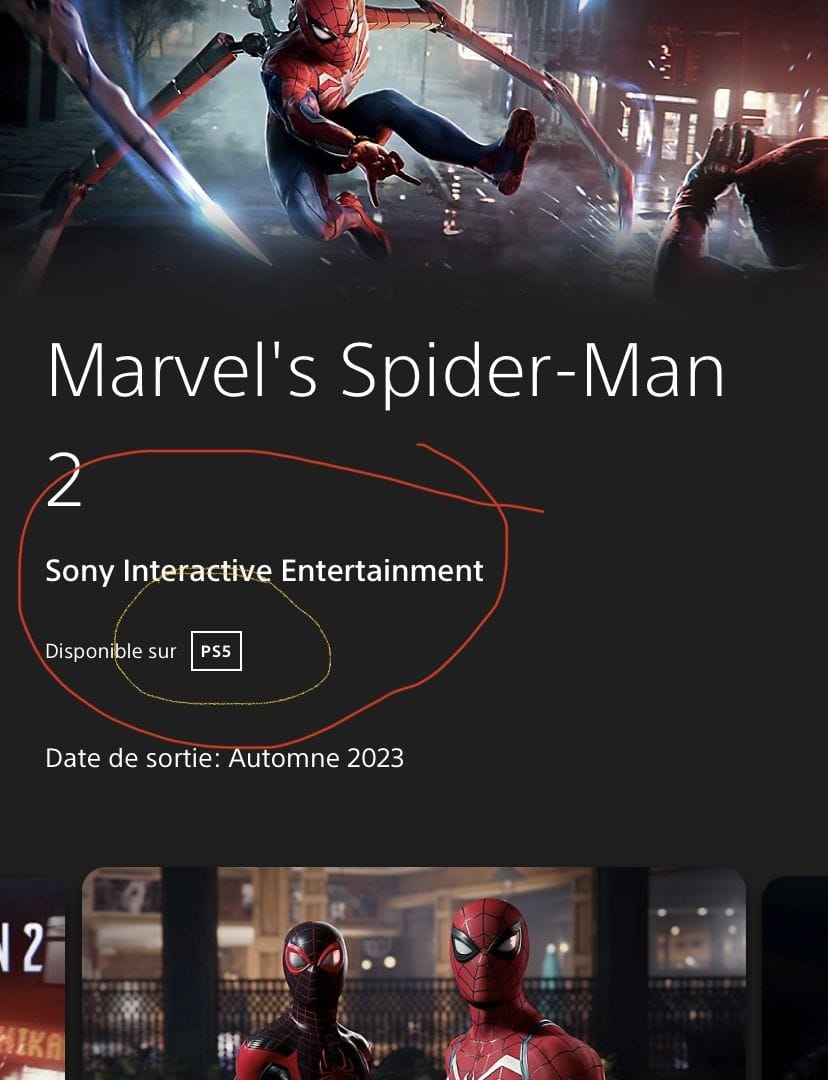Click Miles Morales' black mask in the thumbnail
Screen dimensions: 828x1080
(313, 964)
